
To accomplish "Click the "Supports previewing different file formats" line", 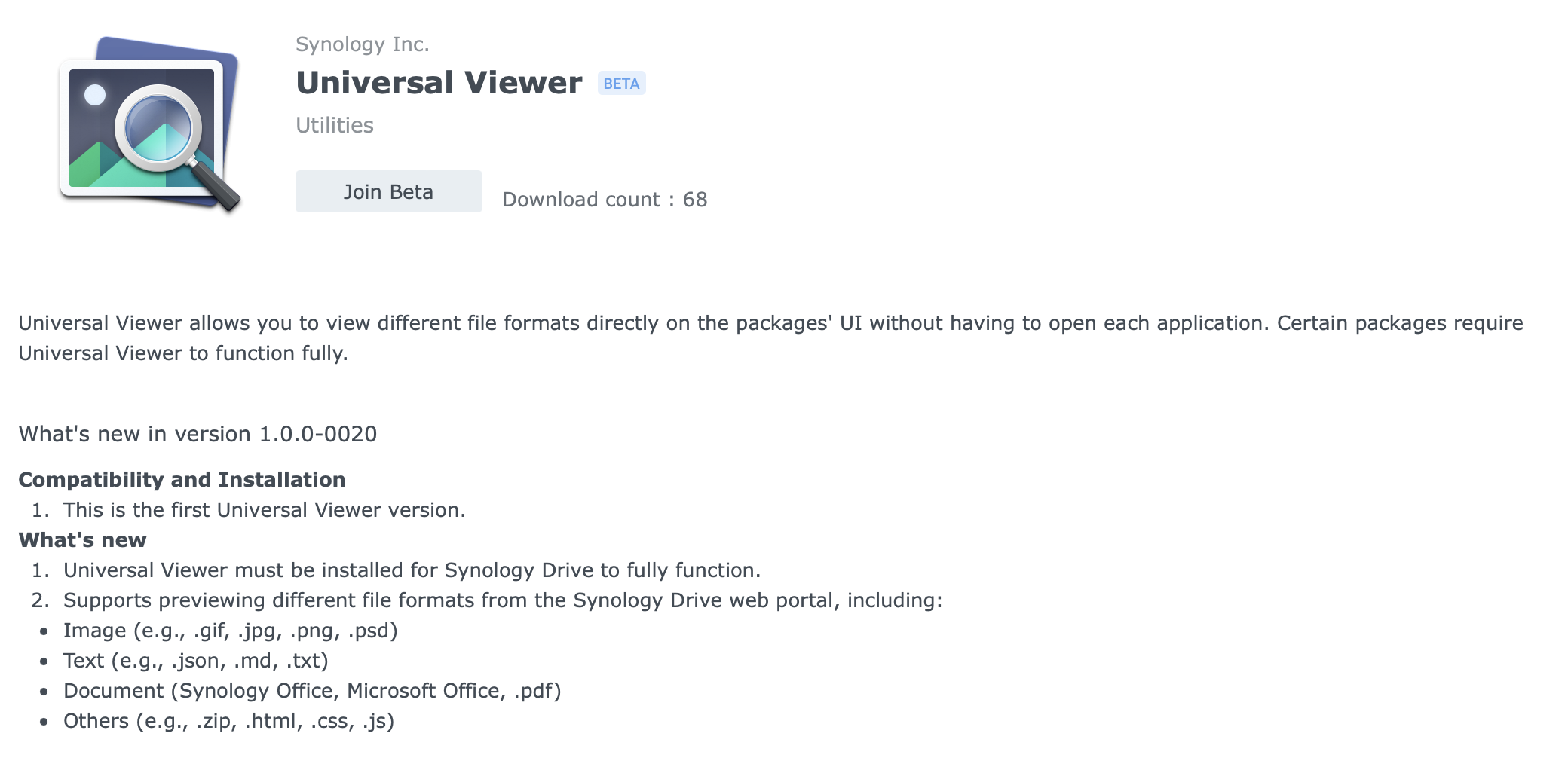I will (503, 600).
